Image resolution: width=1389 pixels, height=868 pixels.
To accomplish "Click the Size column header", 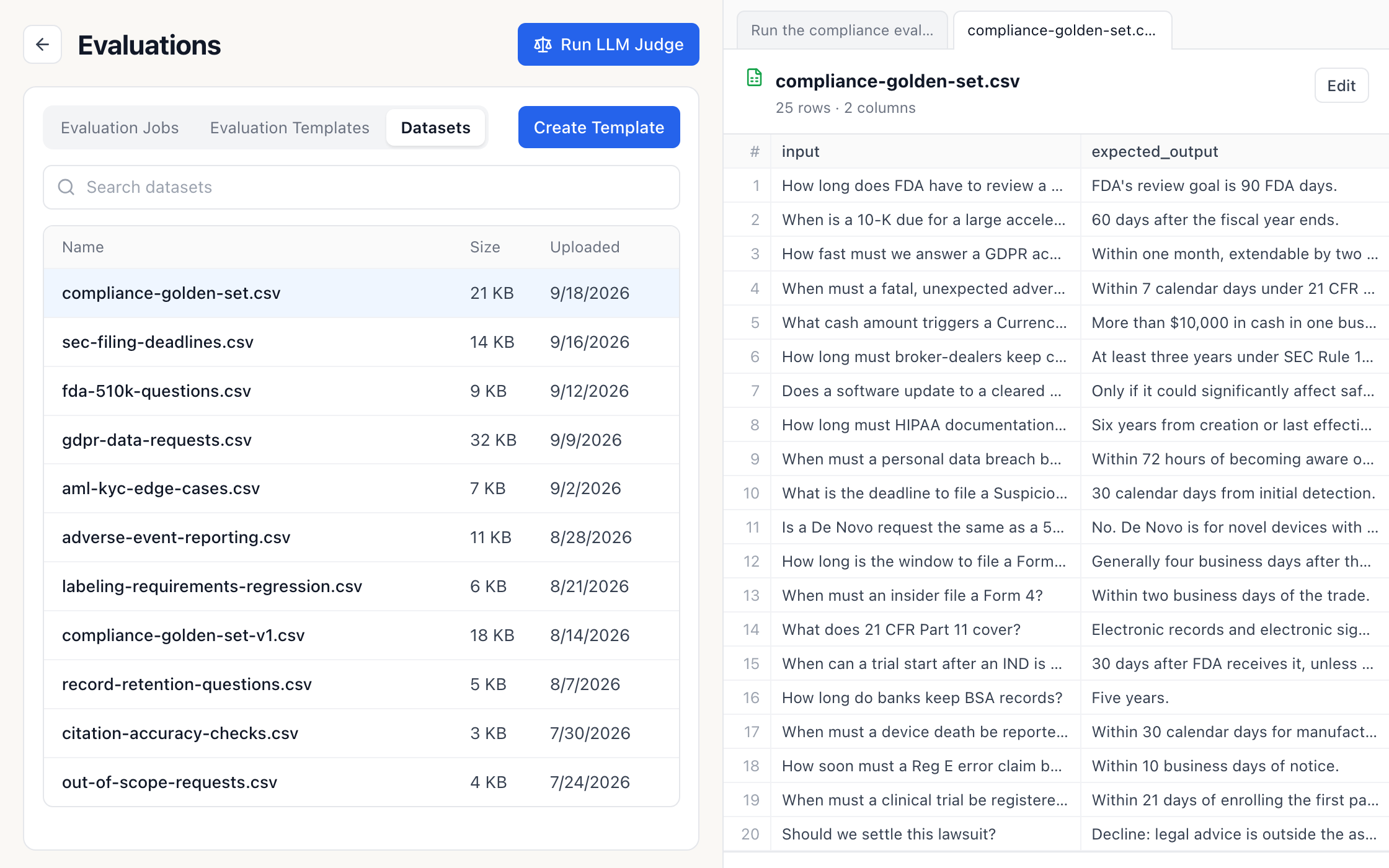I will click(485, 247).
